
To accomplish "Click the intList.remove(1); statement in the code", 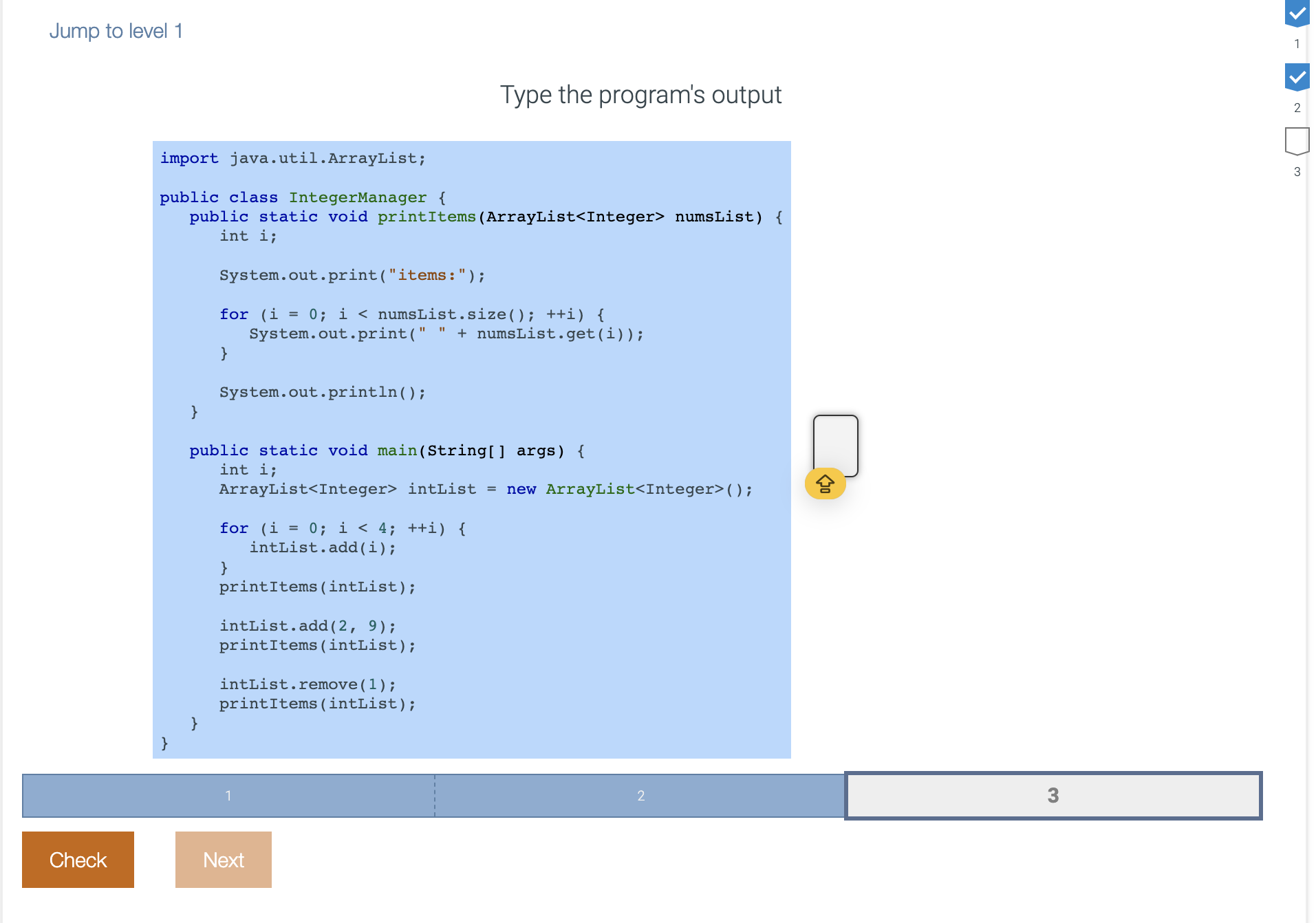I will point(307,684).
